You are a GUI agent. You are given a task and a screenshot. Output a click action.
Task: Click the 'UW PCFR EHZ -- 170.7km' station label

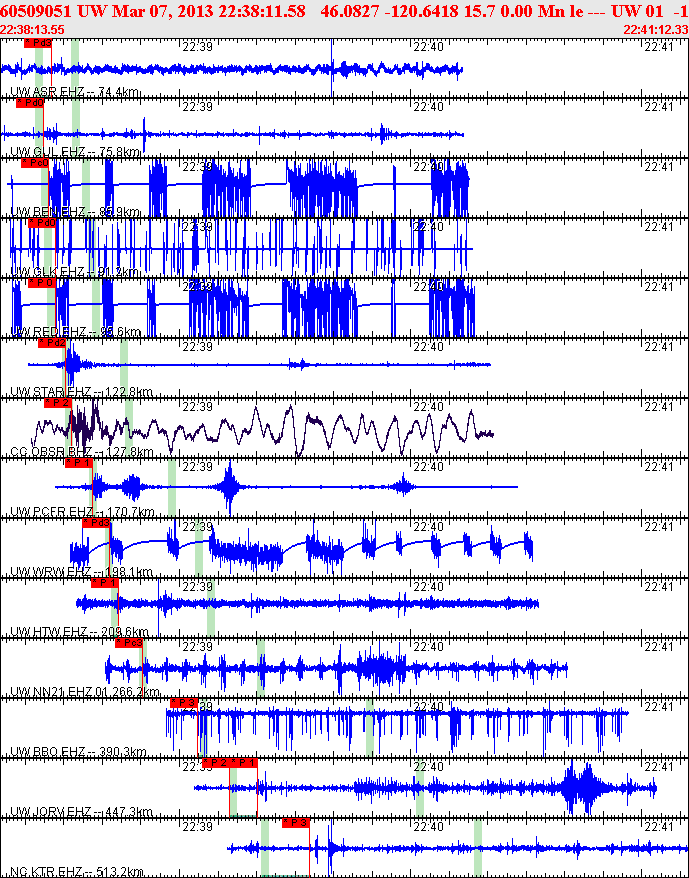(82, 512)
